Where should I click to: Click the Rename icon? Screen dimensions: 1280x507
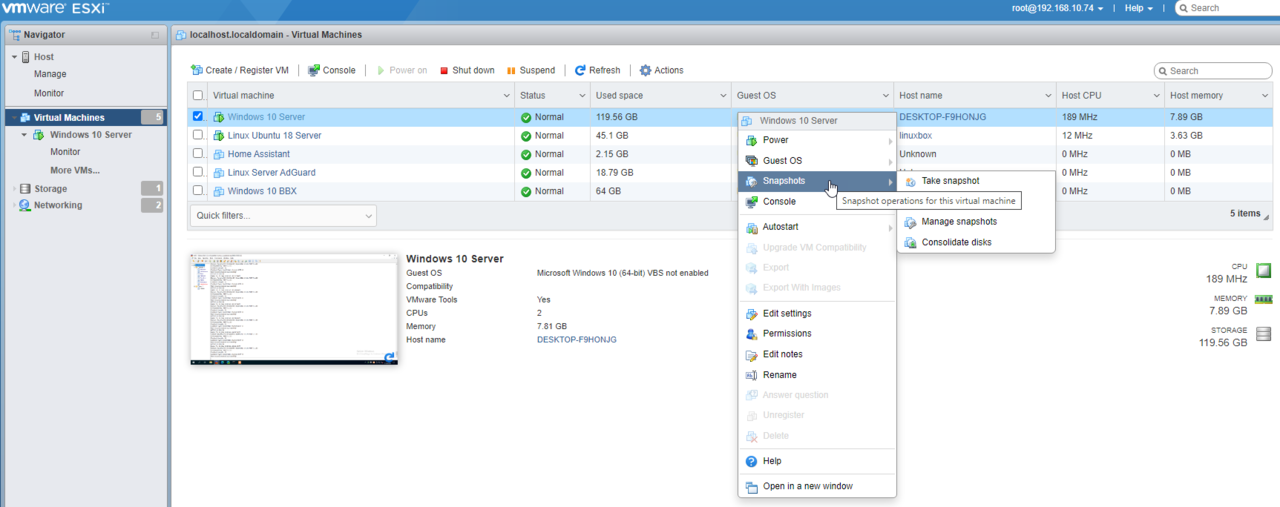751,375
